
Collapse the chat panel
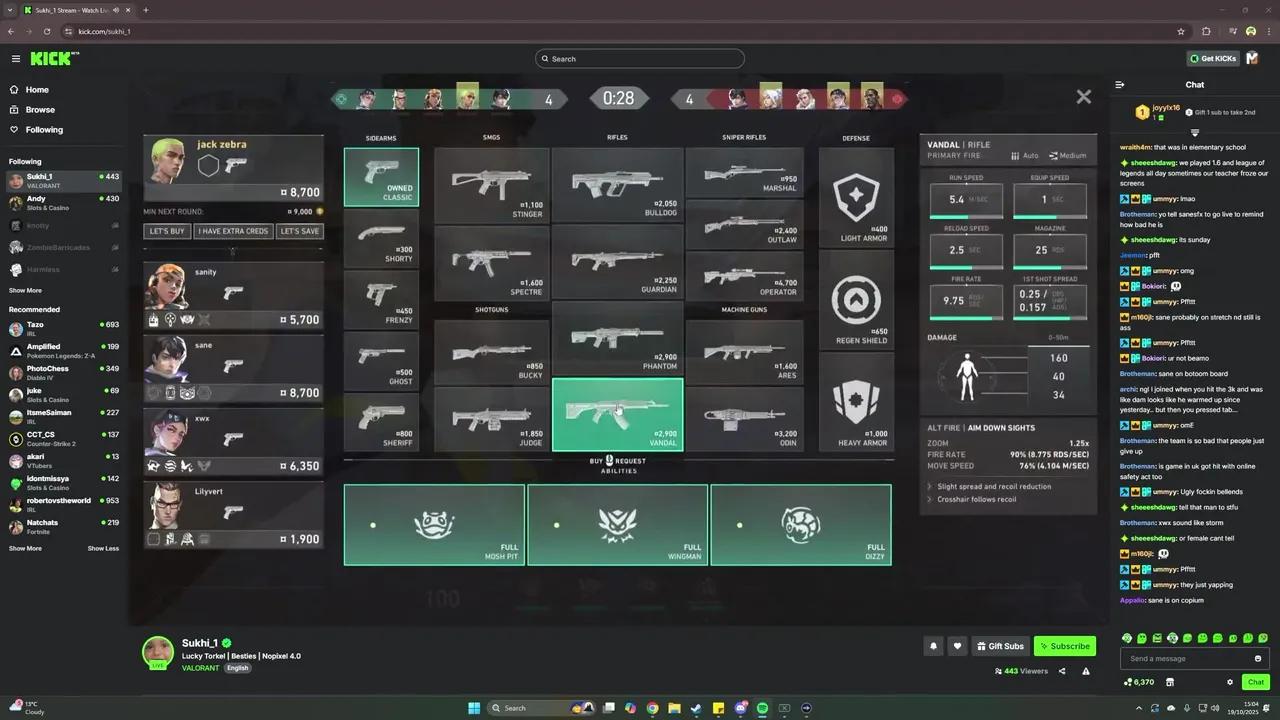click(1120, 85)
